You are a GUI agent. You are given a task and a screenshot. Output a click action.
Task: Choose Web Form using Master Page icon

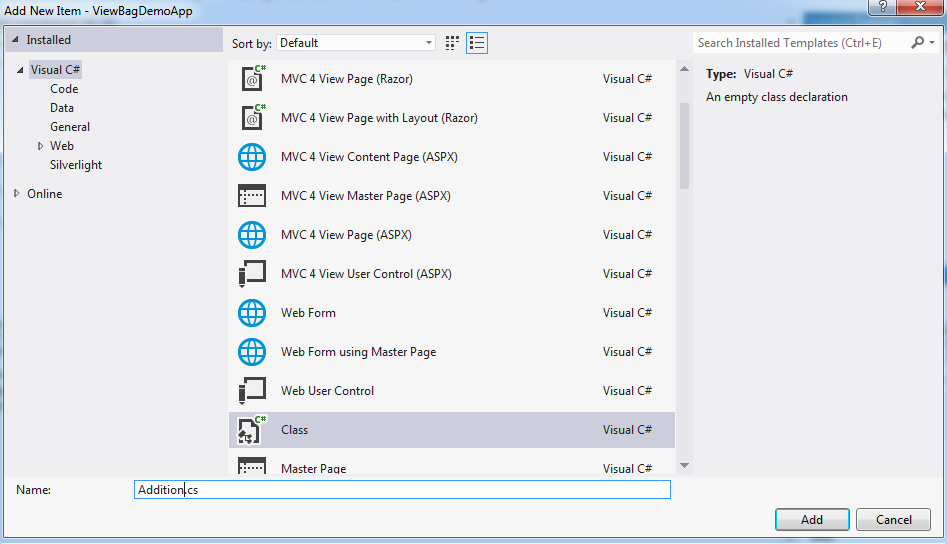(x=252, y=352)
